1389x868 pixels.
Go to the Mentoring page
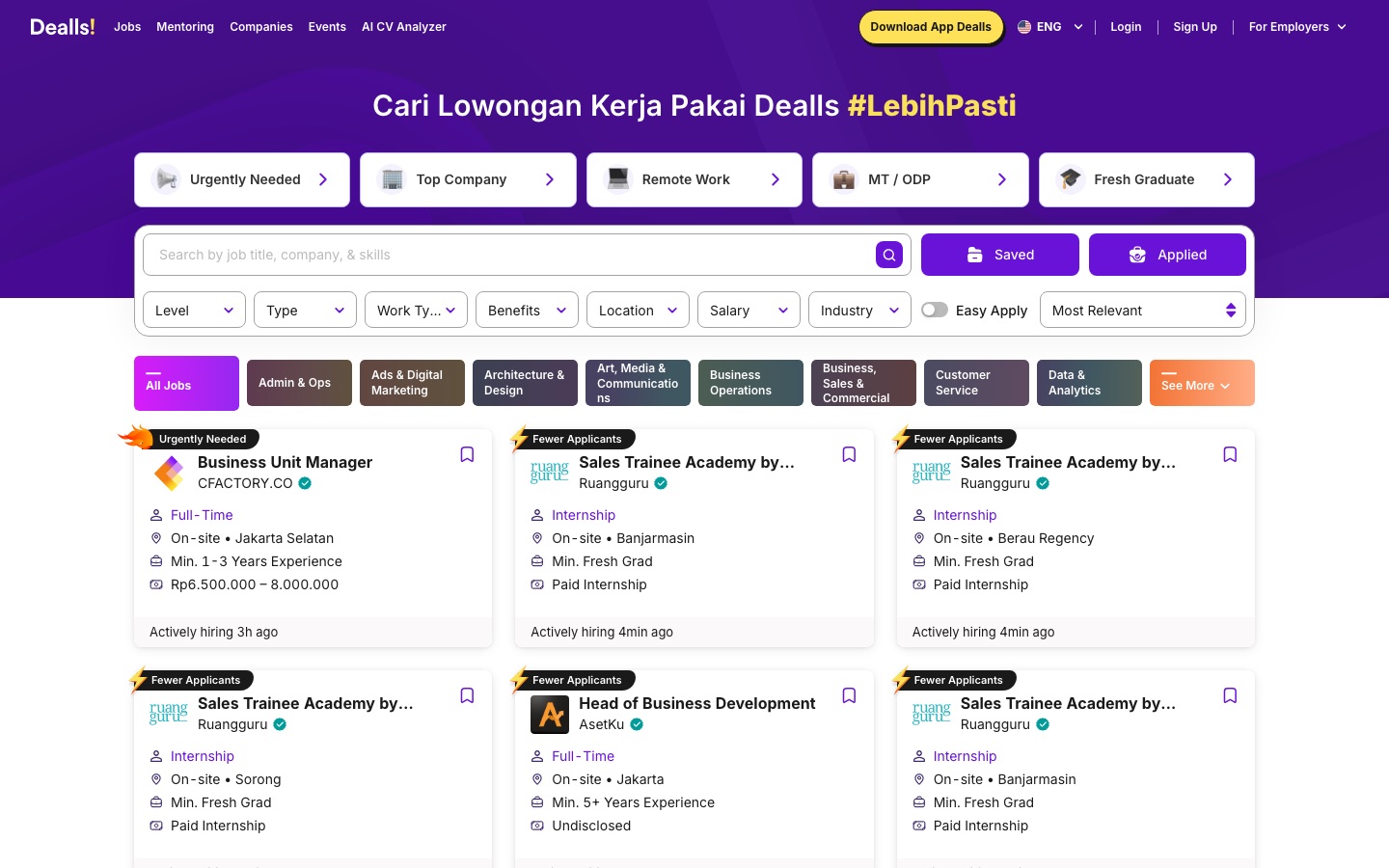coord(185,27)
